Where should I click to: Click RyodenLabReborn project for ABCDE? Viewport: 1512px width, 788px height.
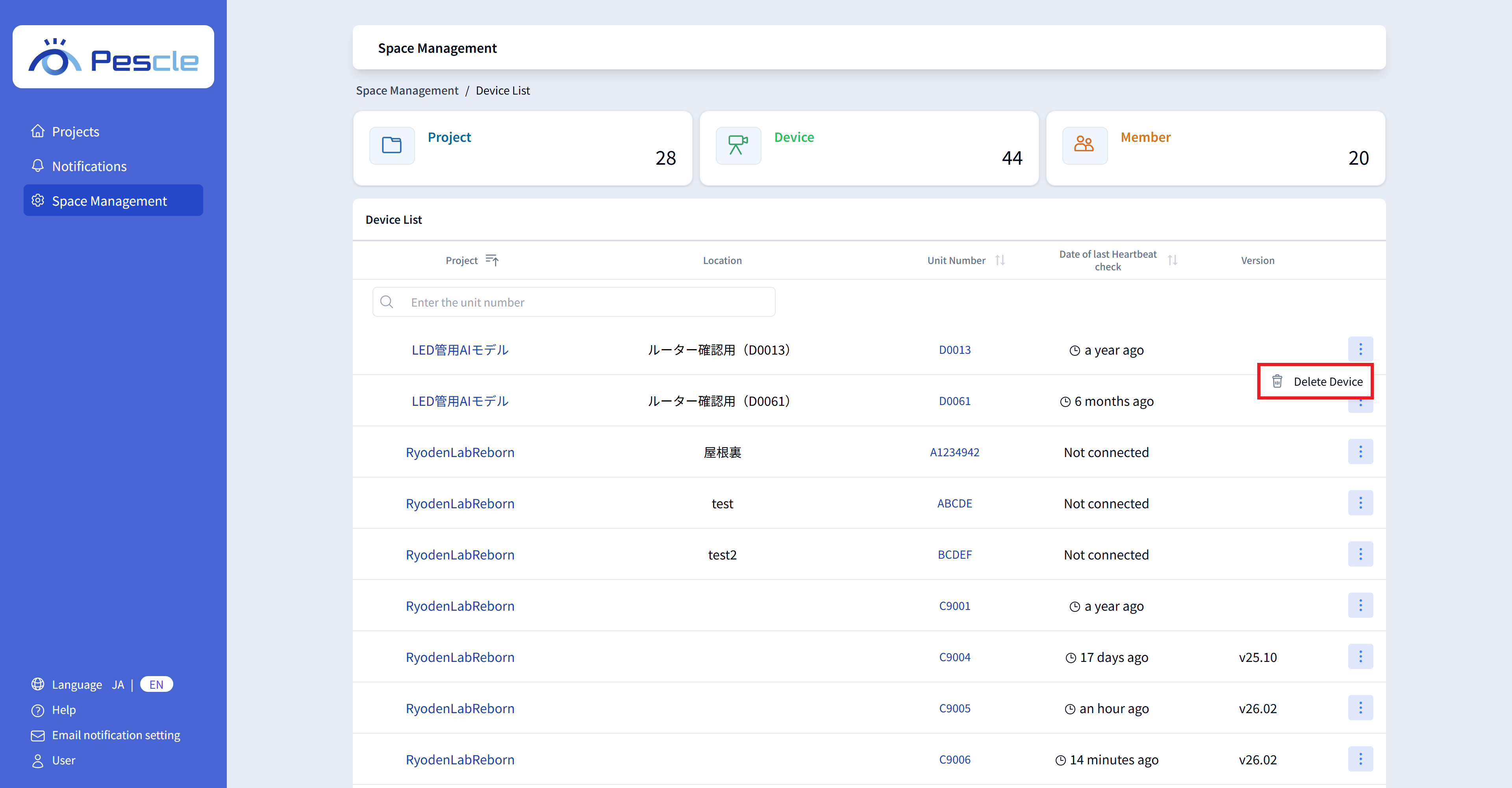(x=460, y=503)
